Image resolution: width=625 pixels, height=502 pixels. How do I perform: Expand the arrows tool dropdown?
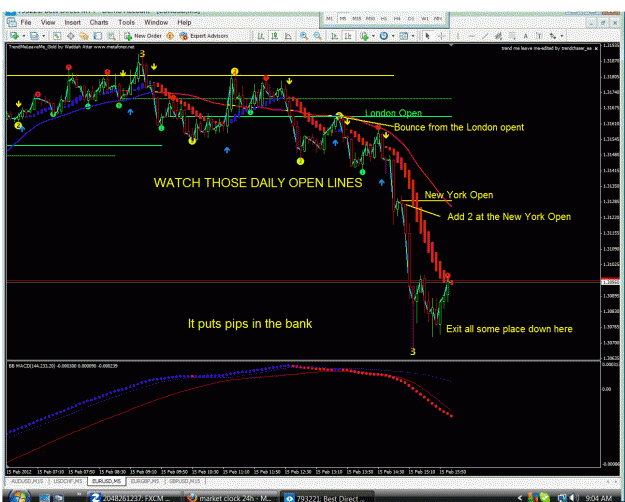click(x=562, y=36)
